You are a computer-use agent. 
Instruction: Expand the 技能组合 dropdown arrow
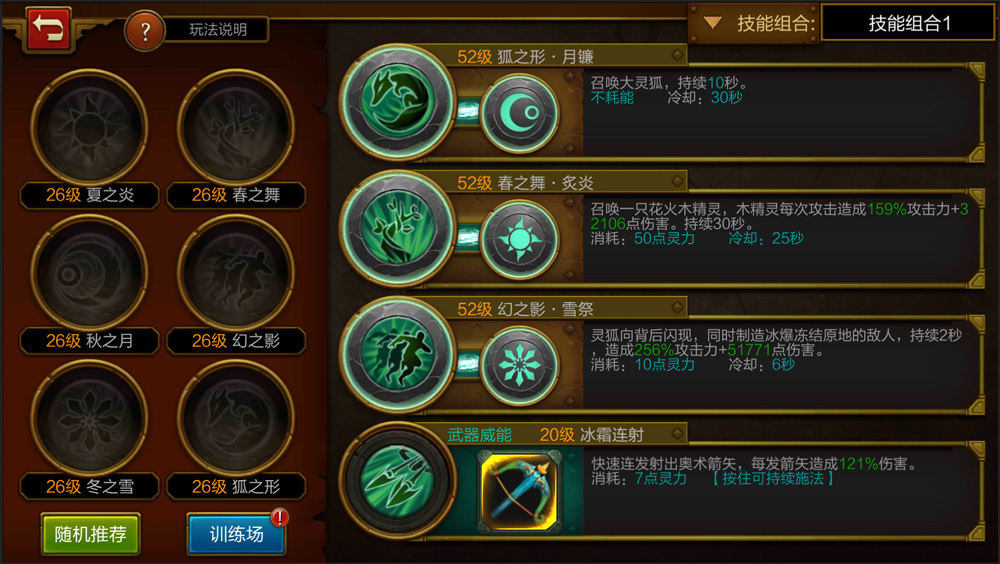click(x=712, y=24)
